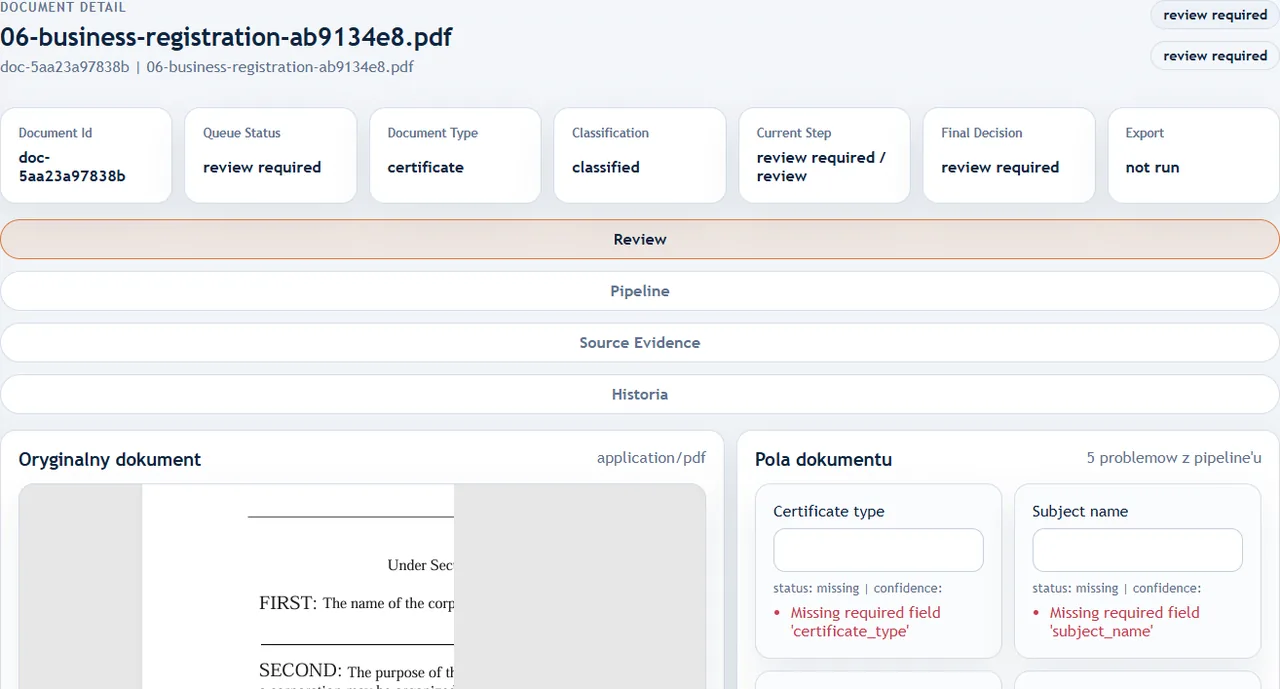Click the Certificate type field label
The height and width of the screenshot is (689, 1280).
tap(829, 511)
